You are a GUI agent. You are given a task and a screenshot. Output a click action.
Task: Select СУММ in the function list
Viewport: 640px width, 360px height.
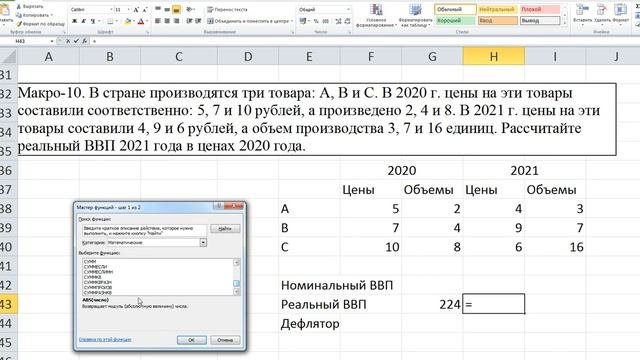coord(89,261)
